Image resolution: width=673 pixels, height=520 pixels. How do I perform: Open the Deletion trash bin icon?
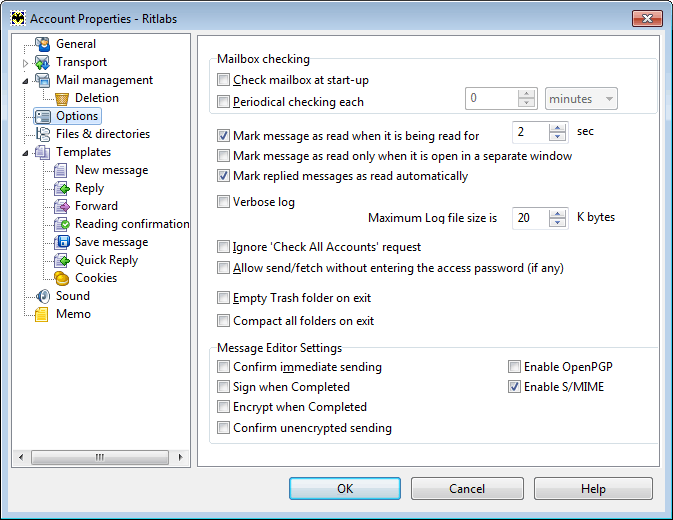pyautogui.click(x=62, y=98)
